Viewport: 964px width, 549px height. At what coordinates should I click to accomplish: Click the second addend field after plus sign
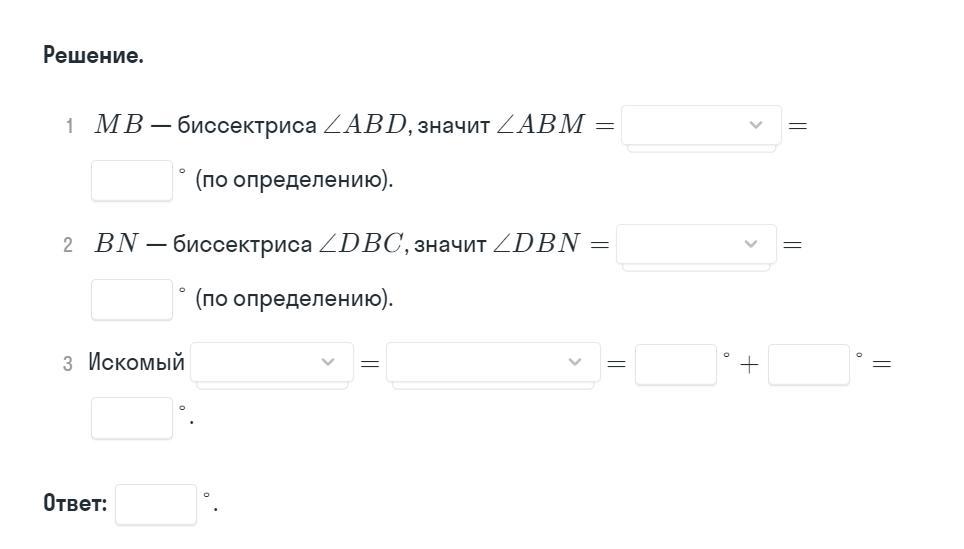tap(808, 364)
